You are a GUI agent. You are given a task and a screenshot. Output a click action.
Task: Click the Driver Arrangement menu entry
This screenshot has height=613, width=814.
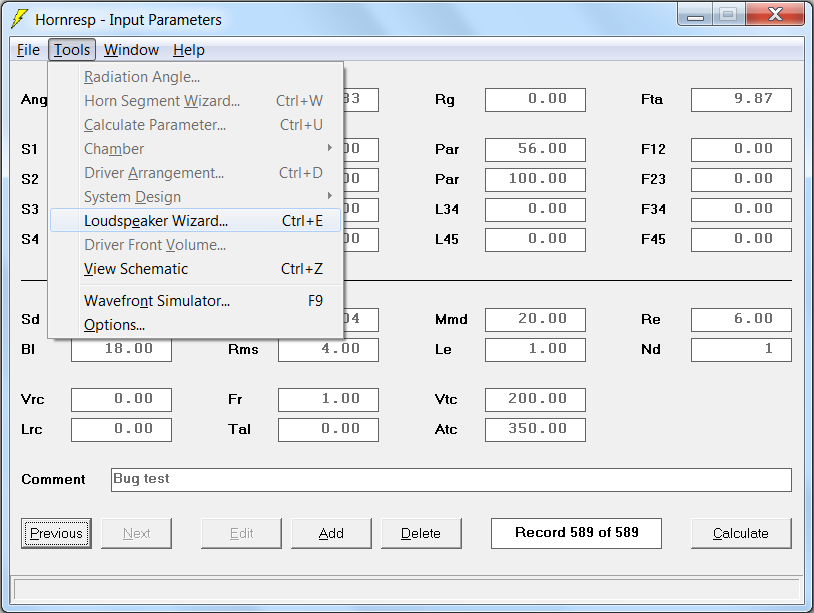(x=195, y=173)
